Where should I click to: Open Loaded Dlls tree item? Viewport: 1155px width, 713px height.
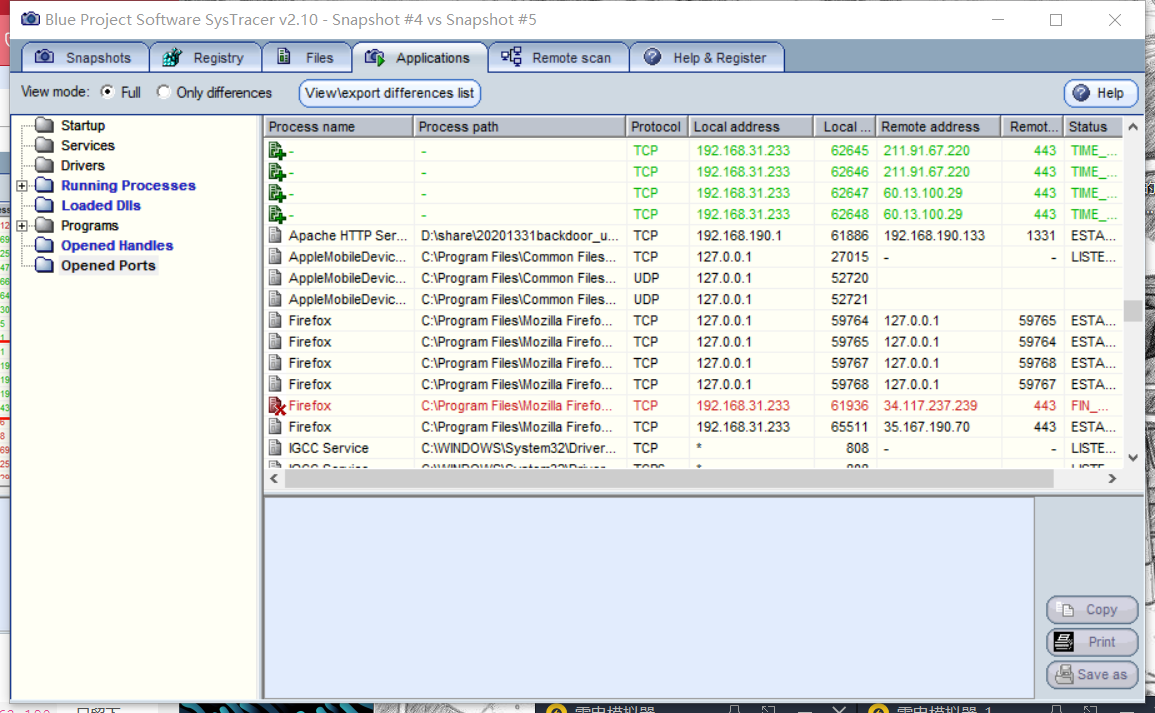tap(101, 206)
